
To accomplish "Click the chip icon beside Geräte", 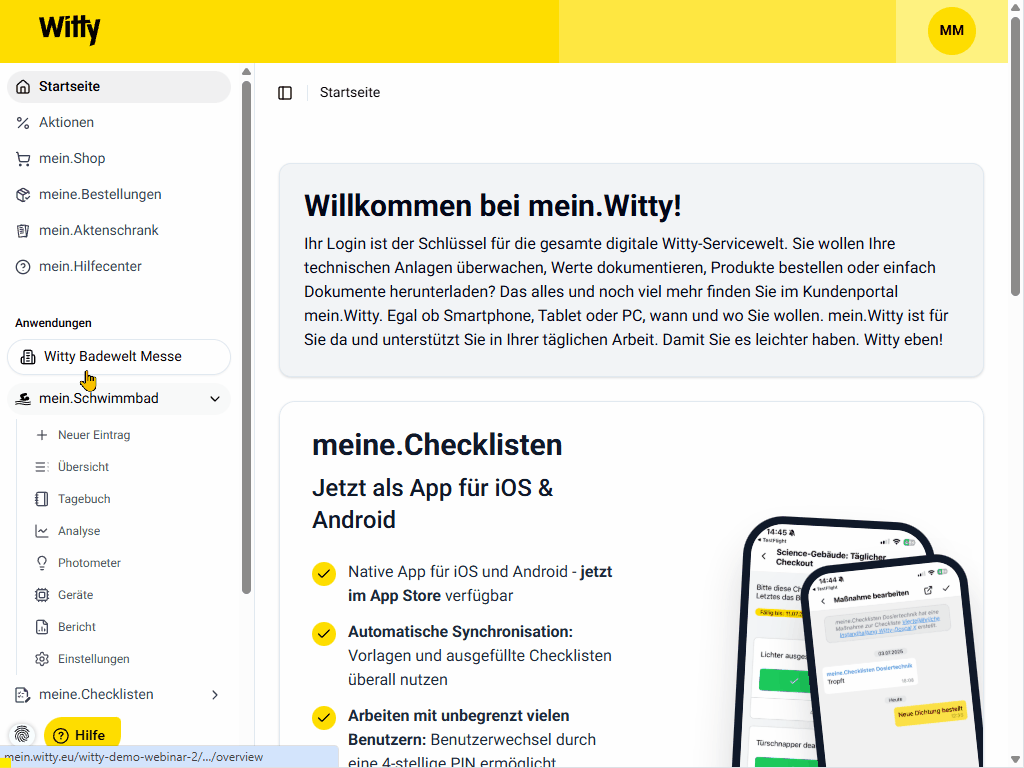I will coord(42,595).
